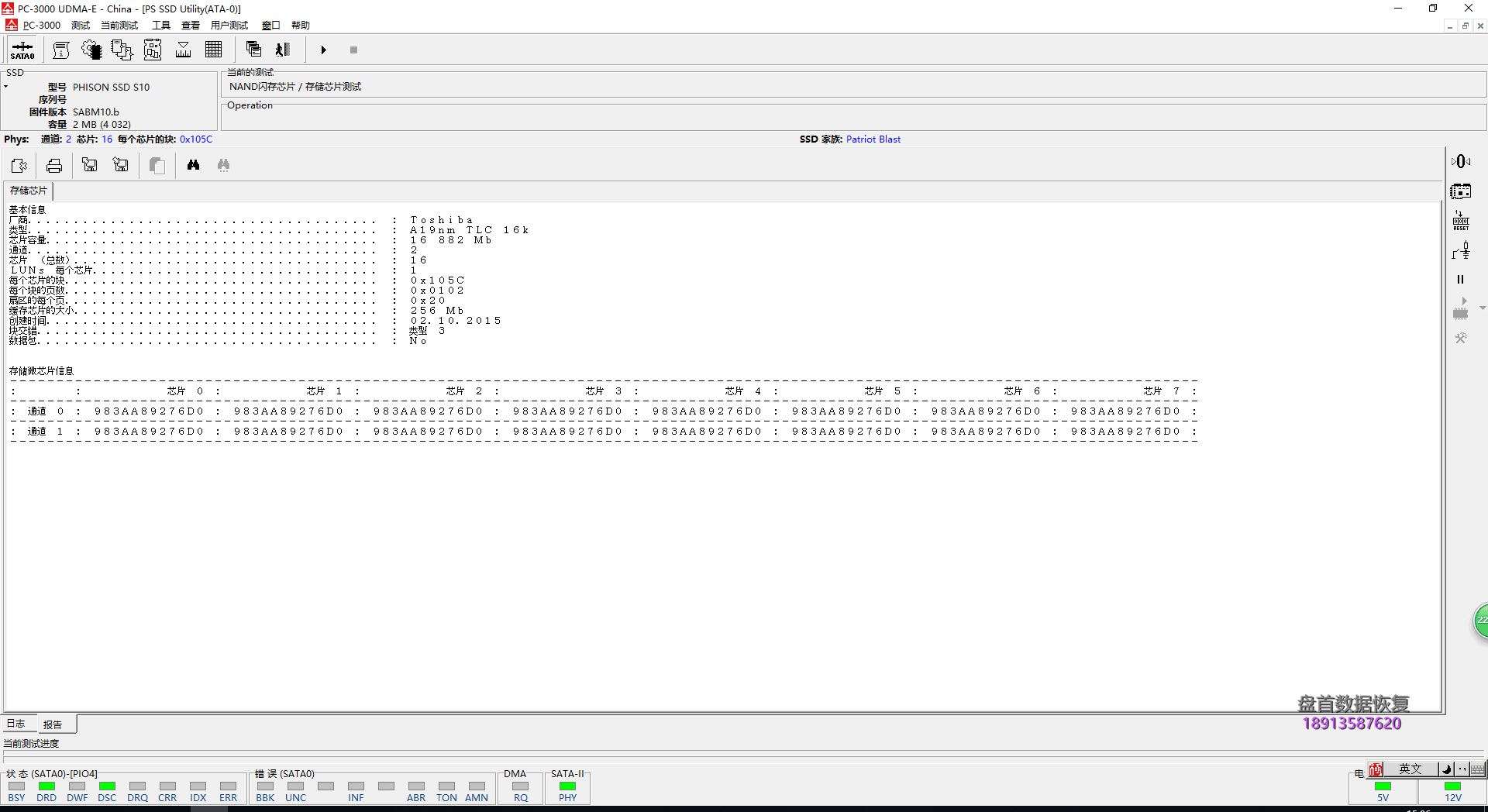Click the controller board icon in right sidebar
Image resolution: width=1488 pixels, height=812 pixels.
(1461, 191)
